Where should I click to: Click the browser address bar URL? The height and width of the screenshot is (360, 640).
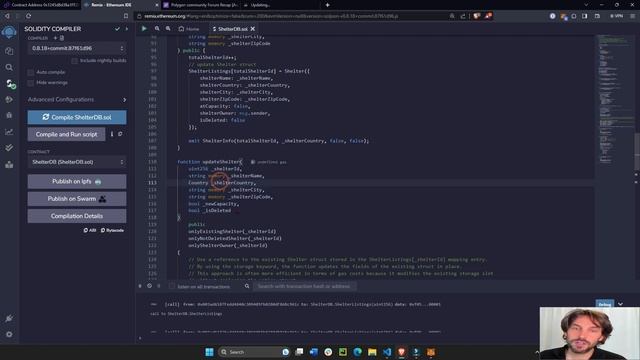coord(271,16)
